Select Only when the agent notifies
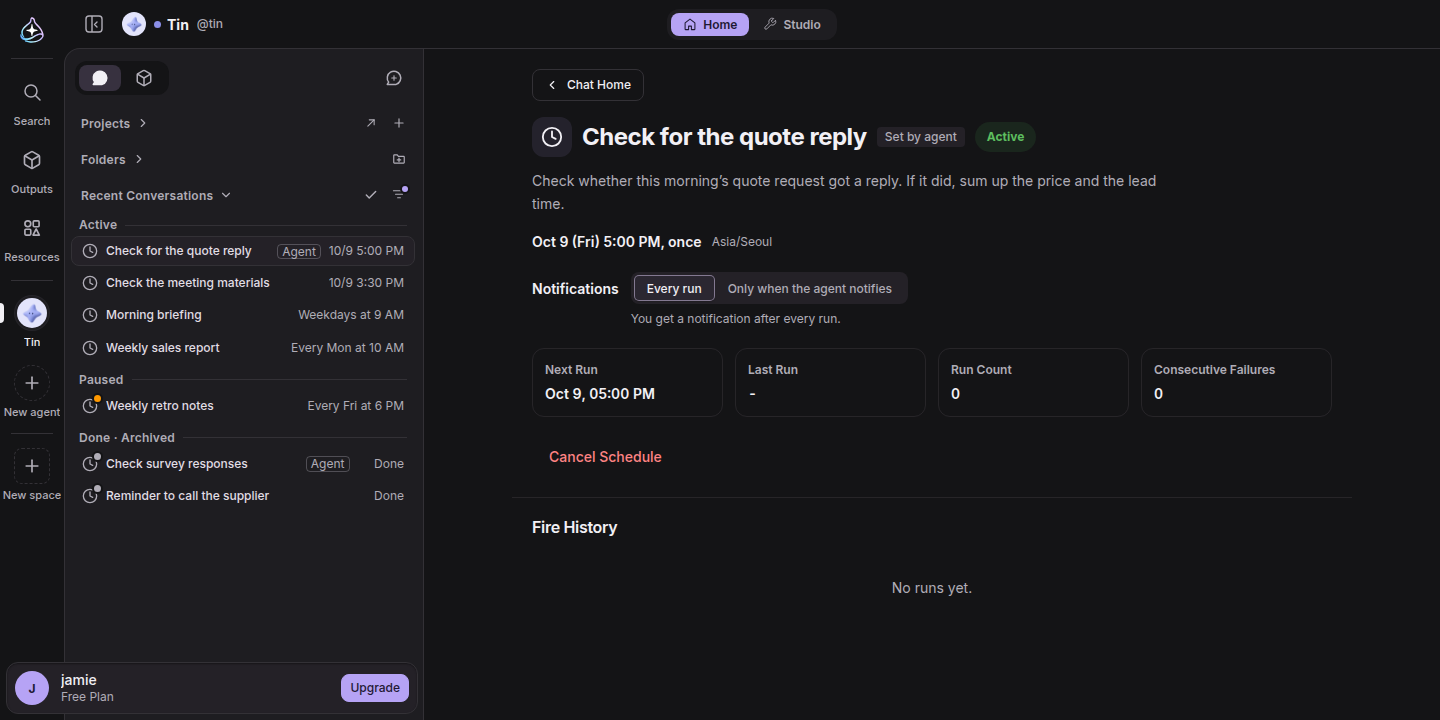 click(x=810, y=288)
